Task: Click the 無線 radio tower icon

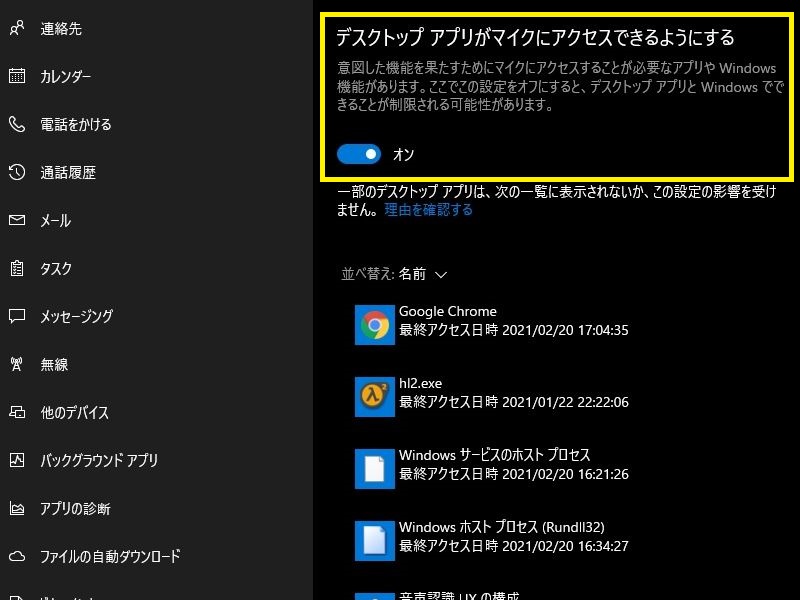Action: [17, 364]
